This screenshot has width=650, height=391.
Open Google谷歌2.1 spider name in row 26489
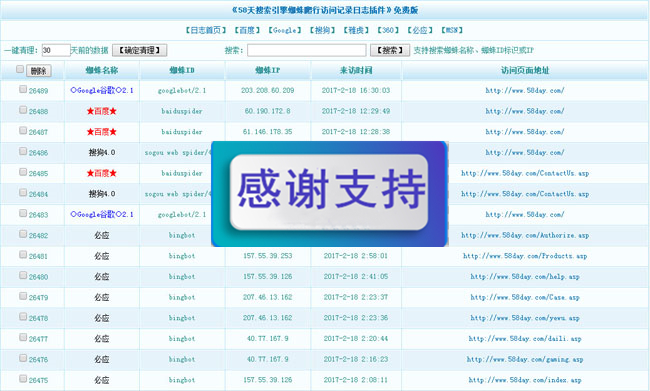(x=102, y=90)
